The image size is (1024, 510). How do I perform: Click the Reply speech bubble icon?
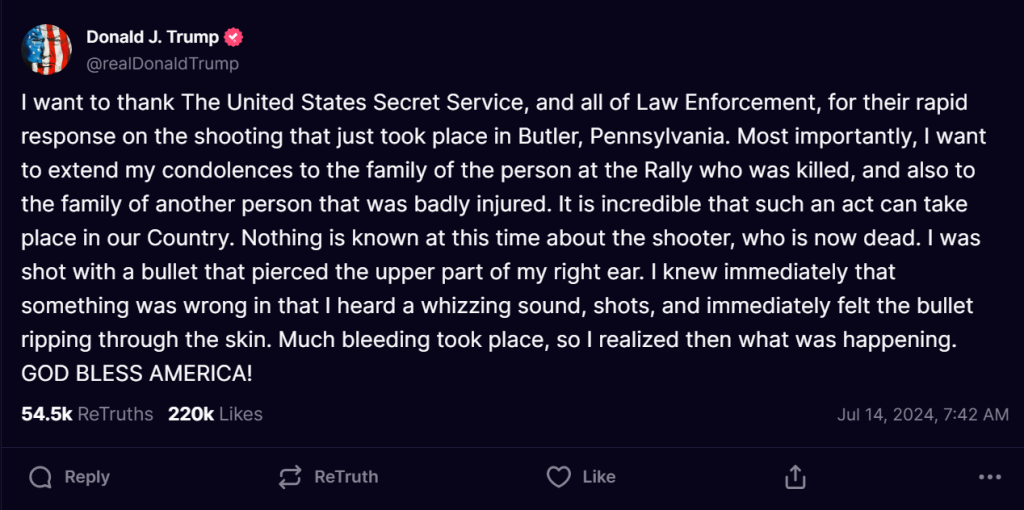point(41,477)
